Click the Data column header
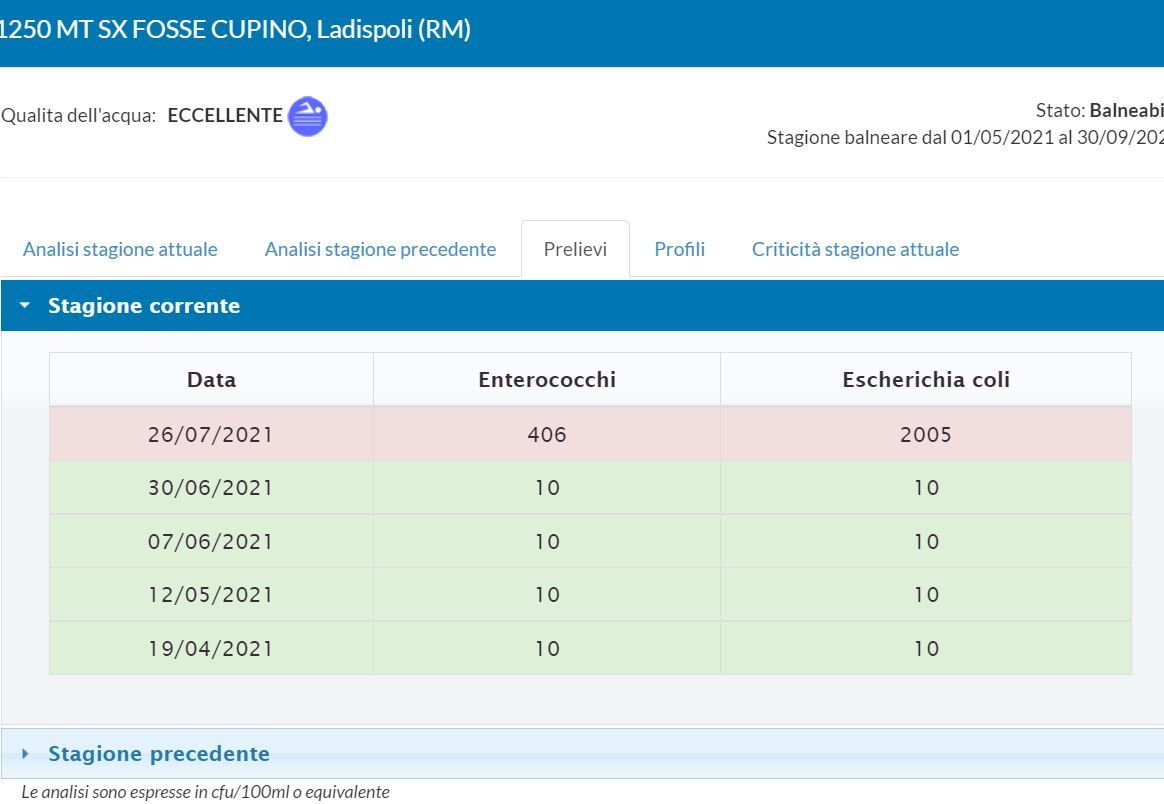Screen dimensions: 1164x804 (212, 379)
